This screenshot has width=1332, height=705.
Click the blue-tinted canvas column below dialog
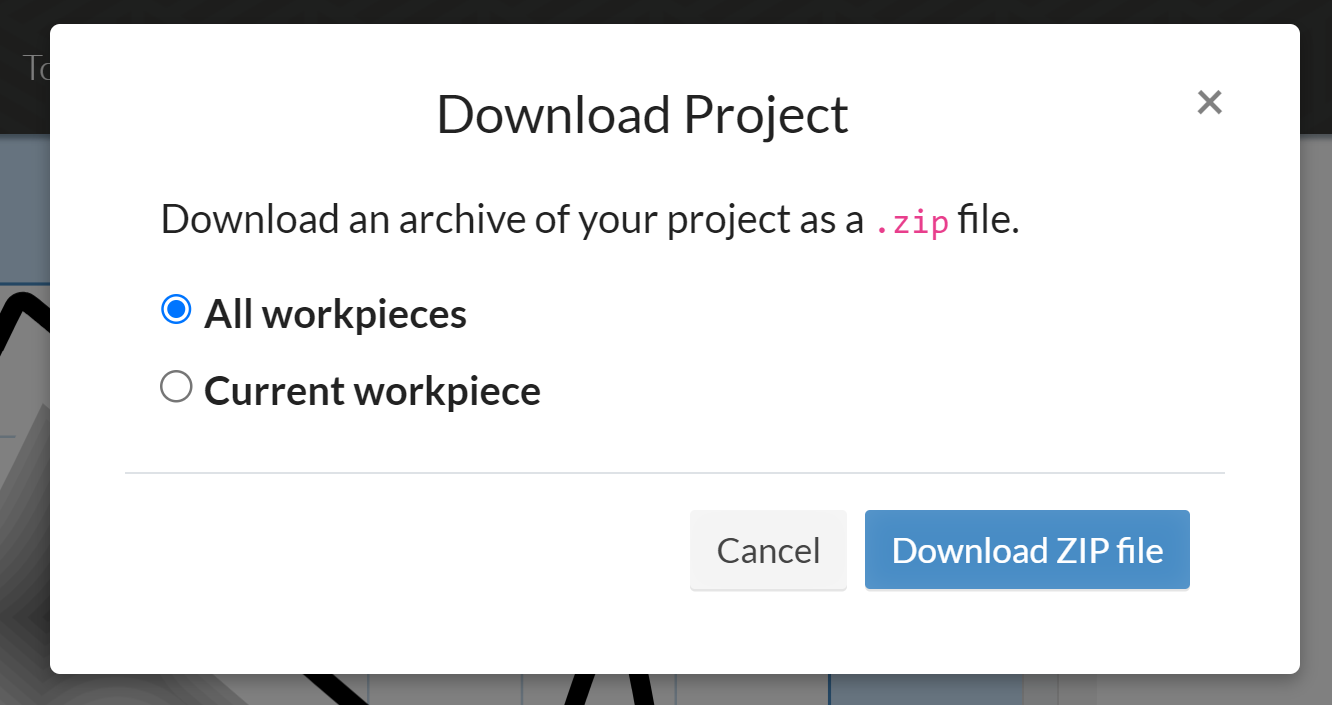(x=925, y=689)
